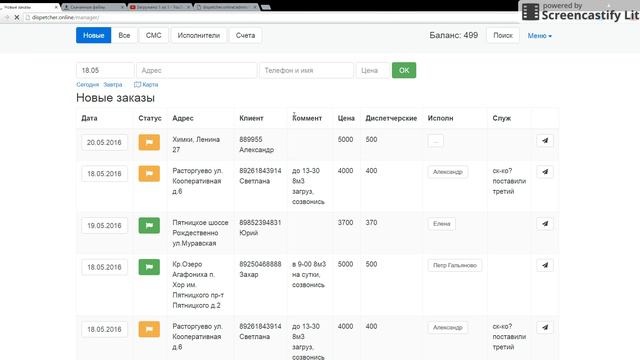Click the Коммент column header
640x360 pixels.
307,118
